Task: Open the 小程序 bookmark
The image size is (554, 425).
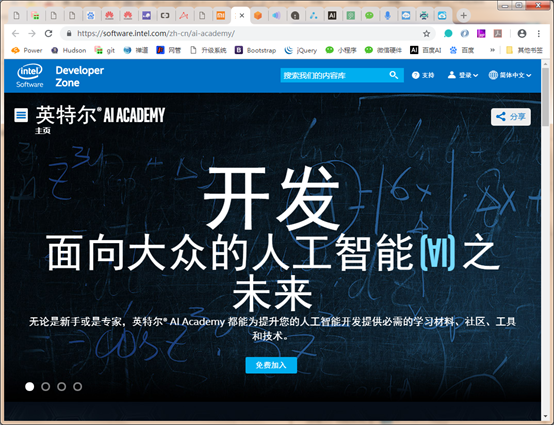Action: pyautogui.click(x=341, y=51)
